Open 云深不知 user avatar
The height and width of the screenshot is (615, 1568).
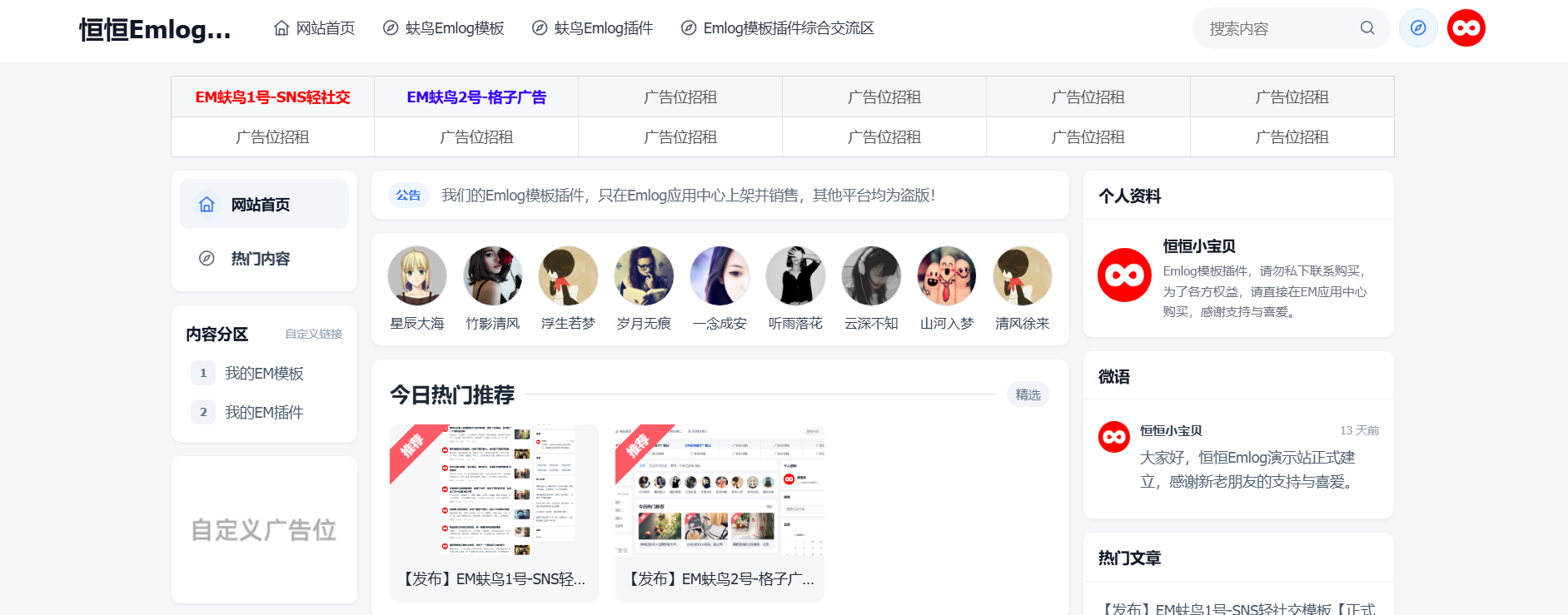[x=872, y=275]
